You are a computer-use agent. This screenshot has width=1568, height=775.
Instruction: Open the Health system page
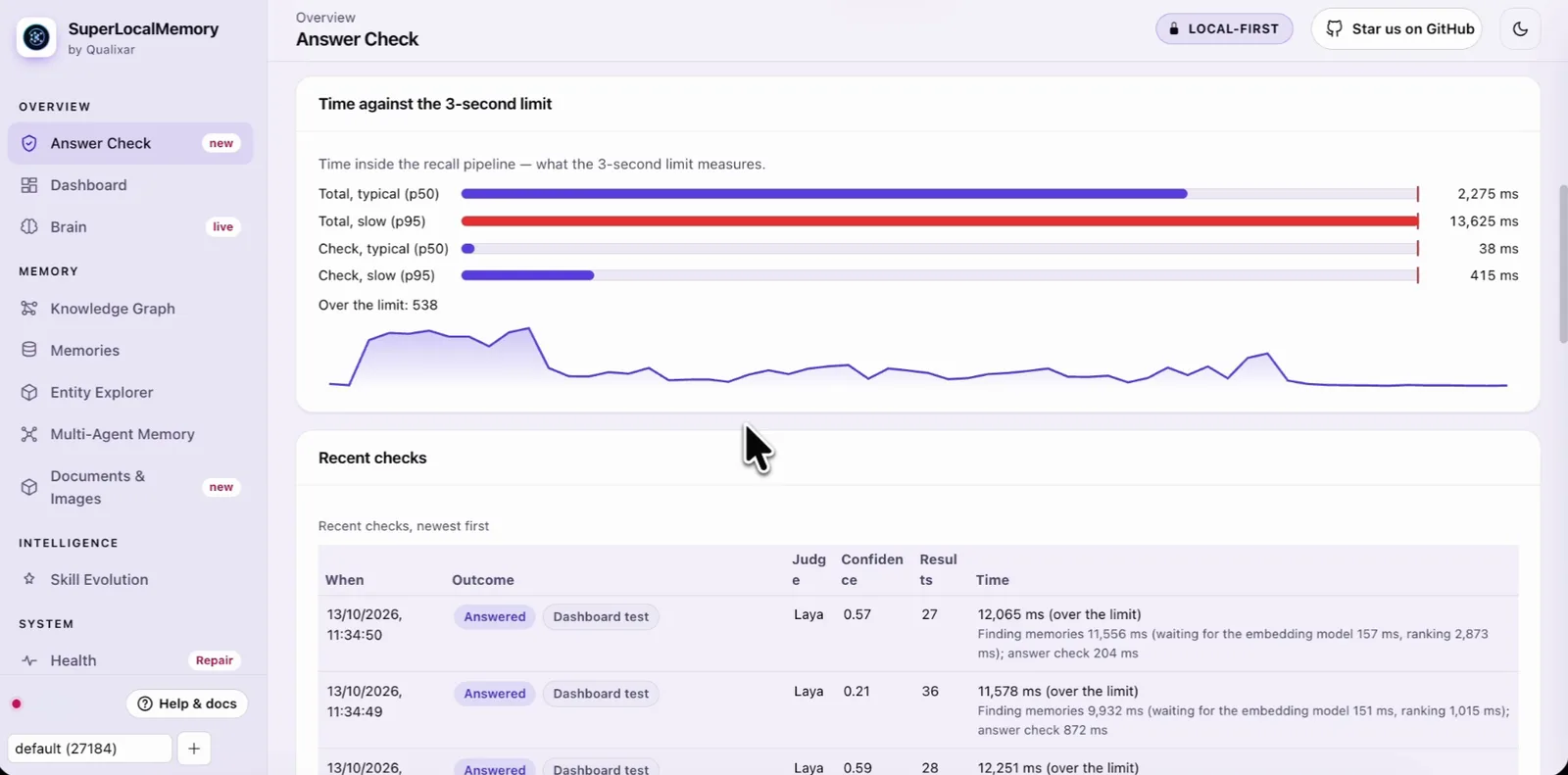tap(130, 660)
